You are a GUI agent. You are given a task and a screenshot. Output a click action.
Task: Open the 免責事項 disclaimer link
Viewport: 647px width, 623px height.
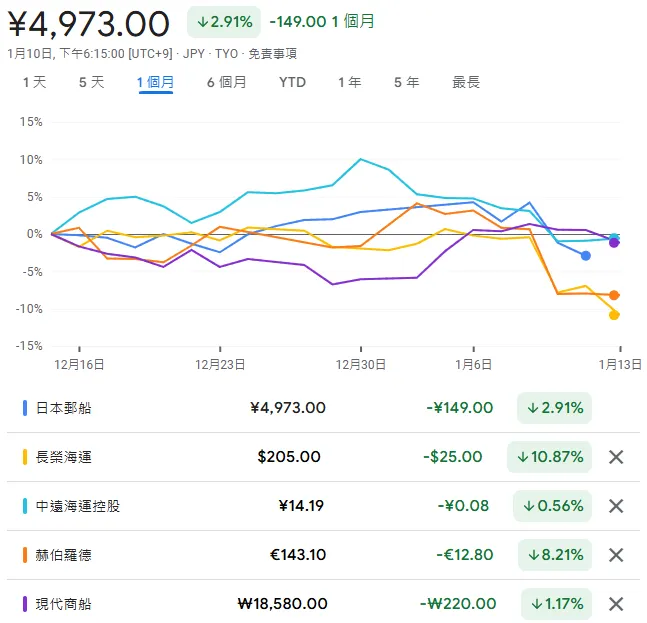point(272,54)
